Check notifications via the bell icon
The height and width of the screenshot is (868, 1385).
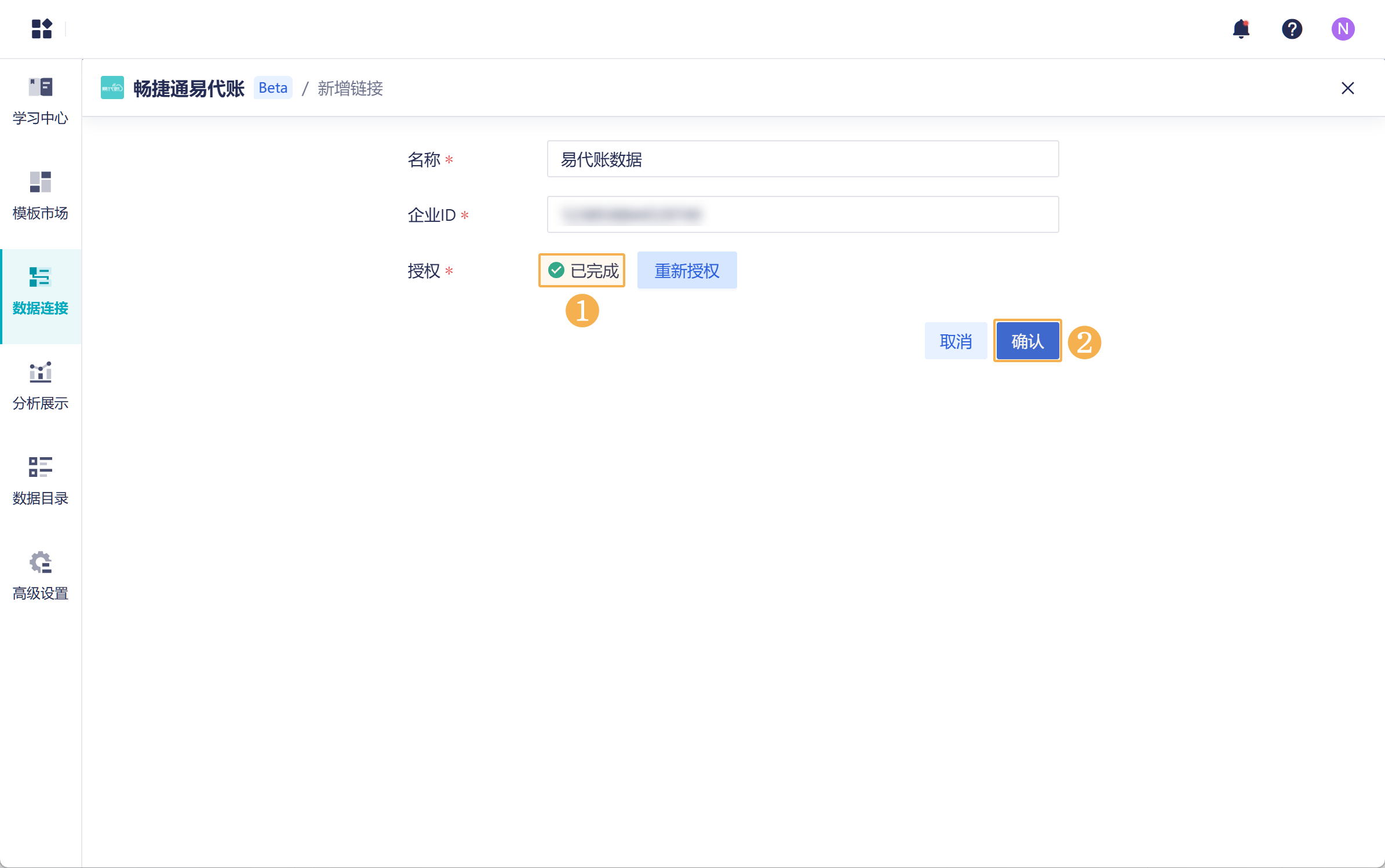point(1240,29)
